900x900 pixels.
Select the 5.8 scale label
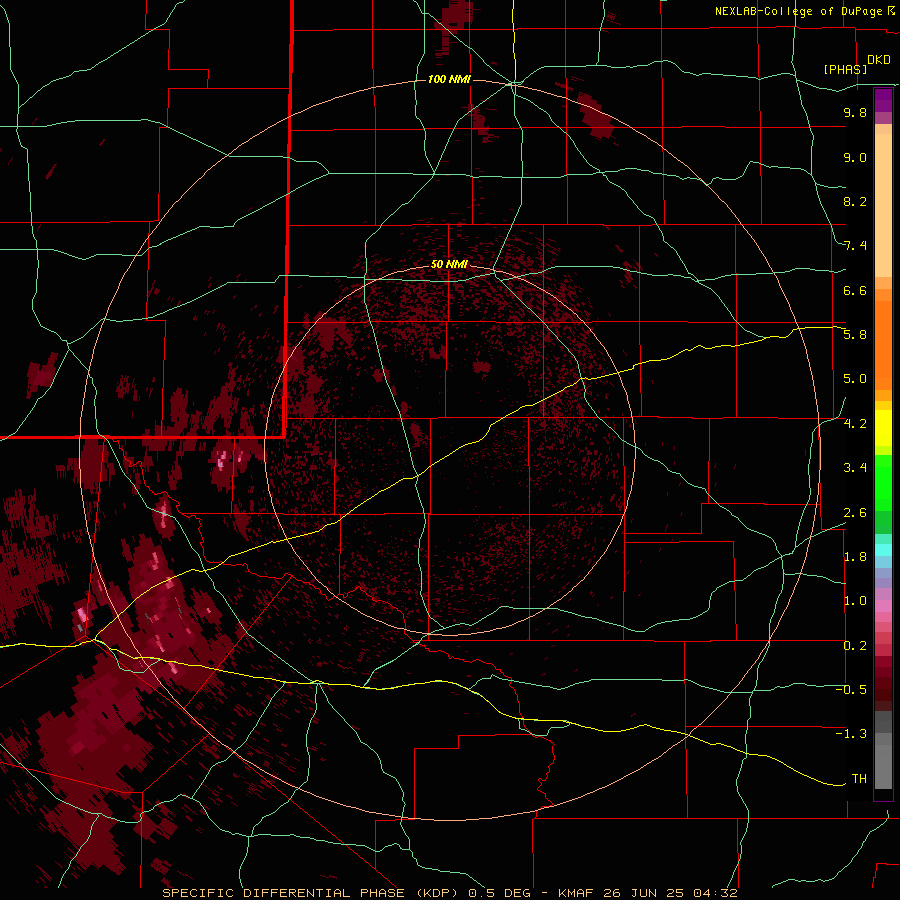point(855,335)
